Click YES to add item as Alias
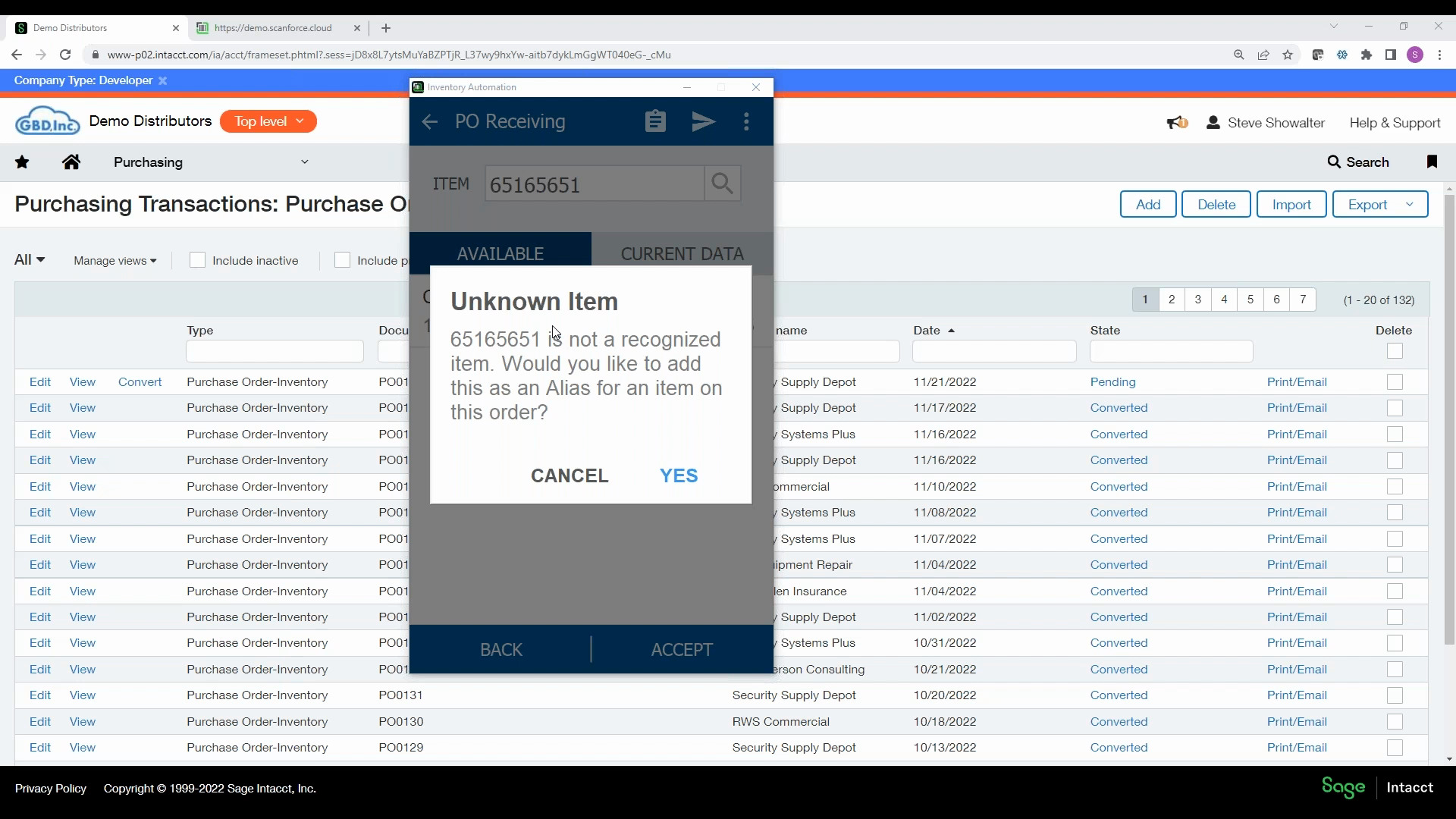Image resolution: width=1456 pixels, height=819 pixels. click(680, 475)
